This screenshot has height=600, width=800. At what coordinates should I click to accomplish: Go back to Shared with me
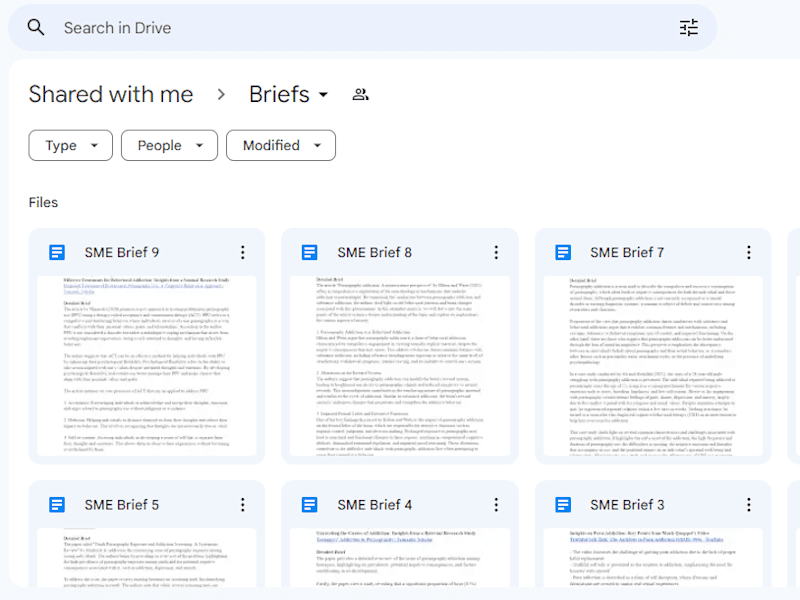coord(111,94)
